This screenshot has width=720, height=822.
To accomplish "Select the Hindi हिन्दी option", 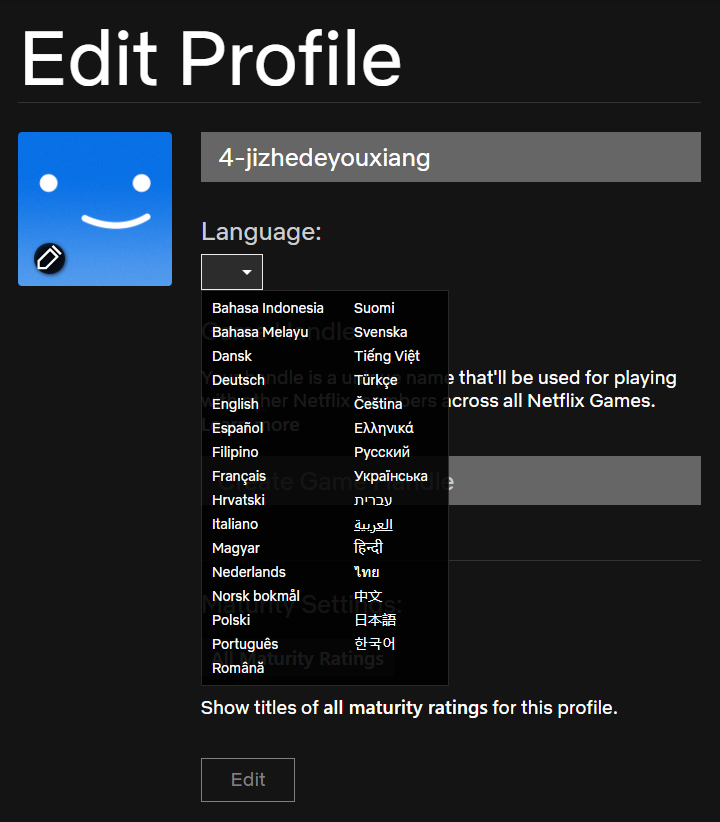I will pyautogui.click(x=369, y=548).
